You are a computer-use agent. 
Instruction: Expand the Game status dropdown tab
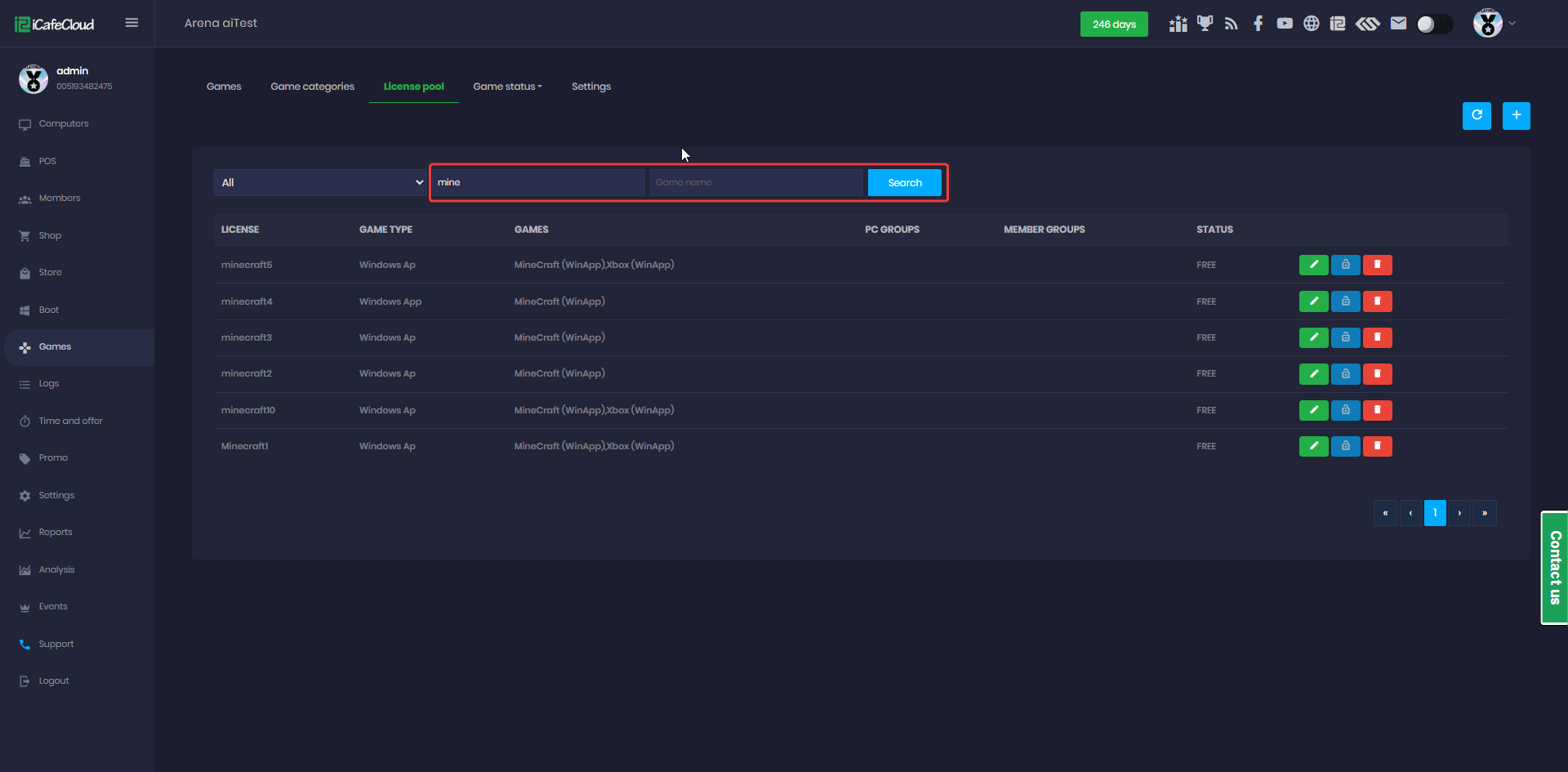click(x=507, y=87)
